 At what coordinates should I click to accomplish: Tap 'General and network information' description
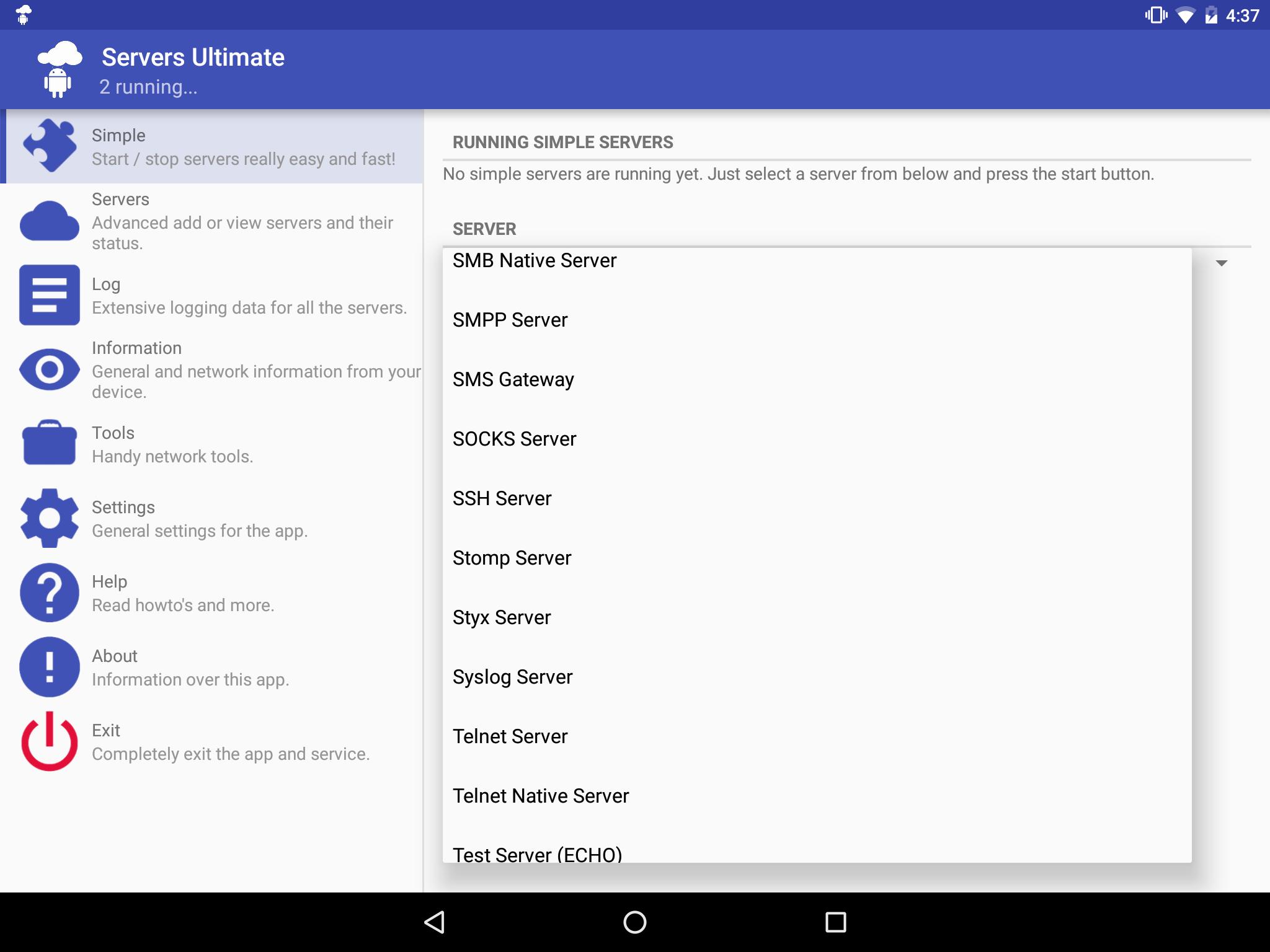[x=256, y=381]
